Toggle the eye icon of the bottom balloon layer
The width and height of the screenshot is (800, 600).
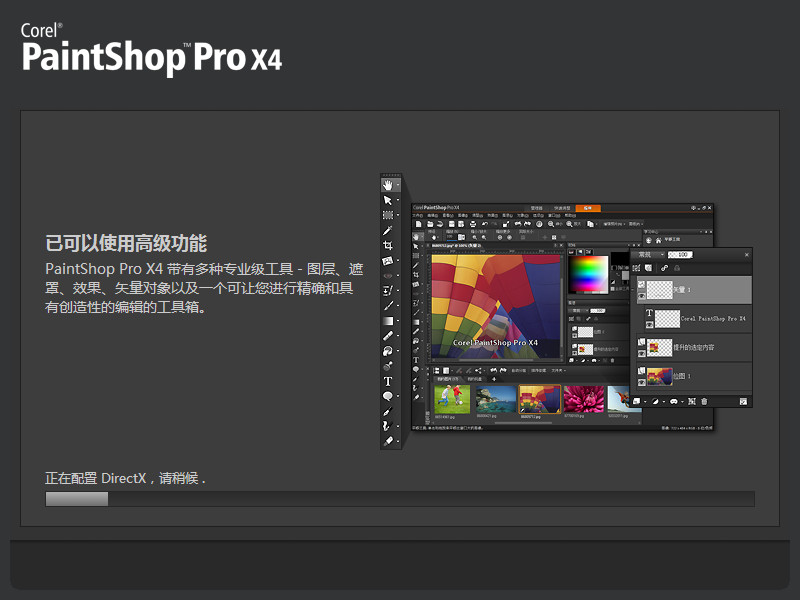point(642,382)
